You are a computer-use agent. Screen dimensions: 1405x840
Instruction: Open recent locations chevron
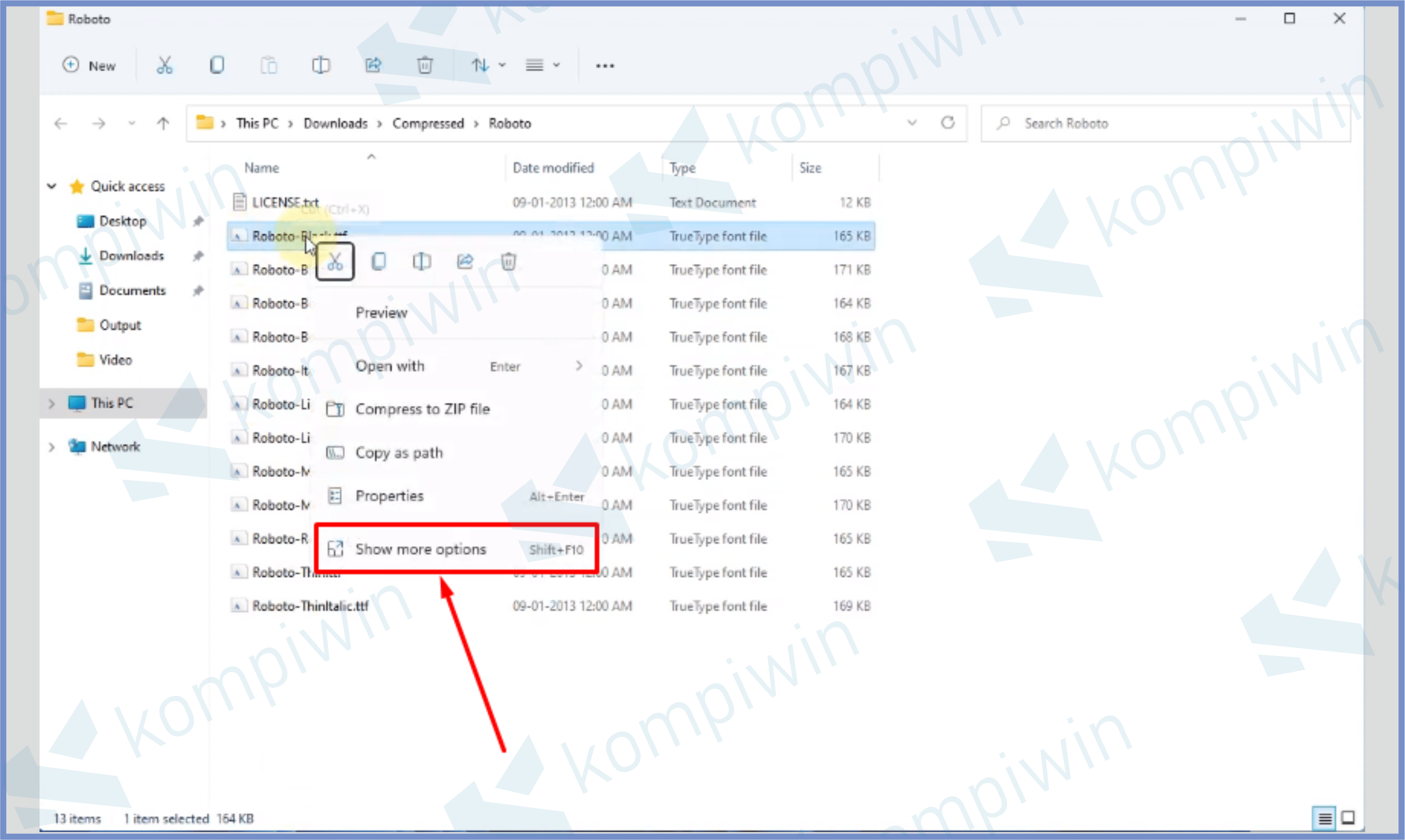coord(132,123)
